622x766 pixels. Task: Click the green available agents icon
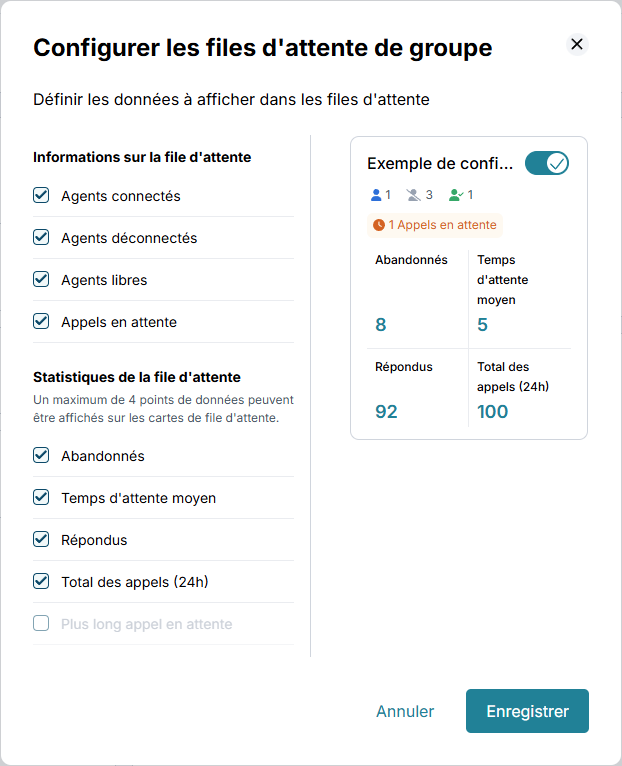pos(456,195)
